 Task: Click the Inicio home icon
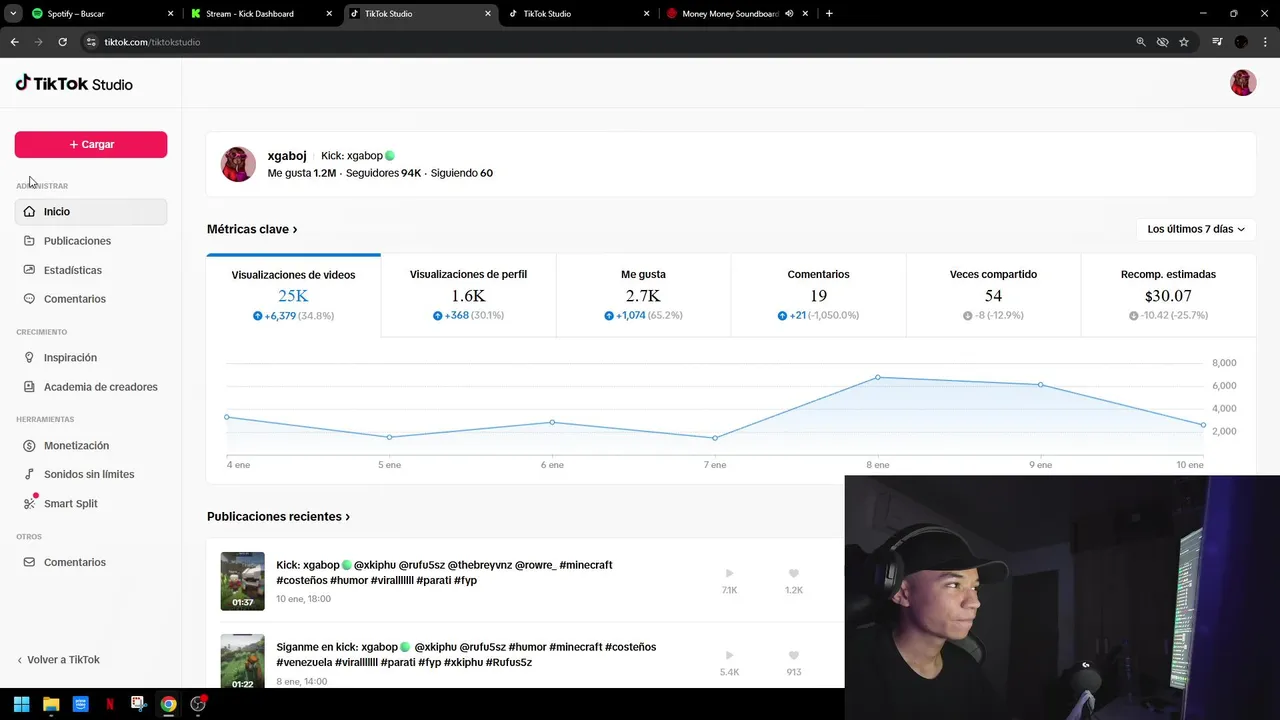tap(30, 212)
